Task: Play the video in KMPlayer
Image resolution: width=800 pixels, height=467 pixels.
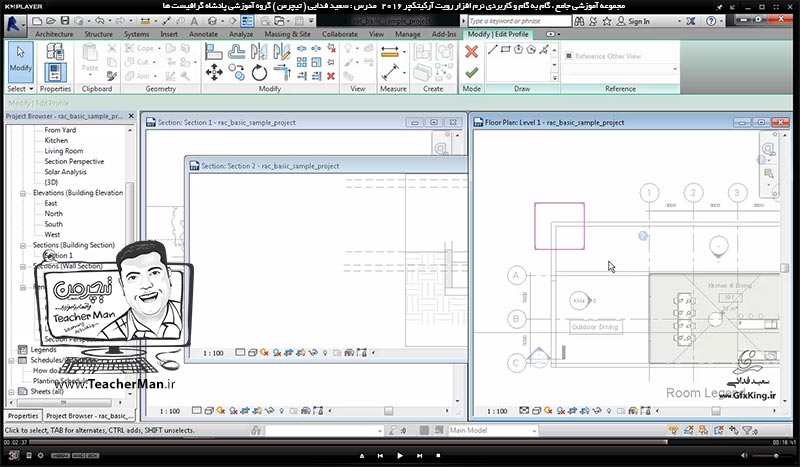Action: pos(400,455)
